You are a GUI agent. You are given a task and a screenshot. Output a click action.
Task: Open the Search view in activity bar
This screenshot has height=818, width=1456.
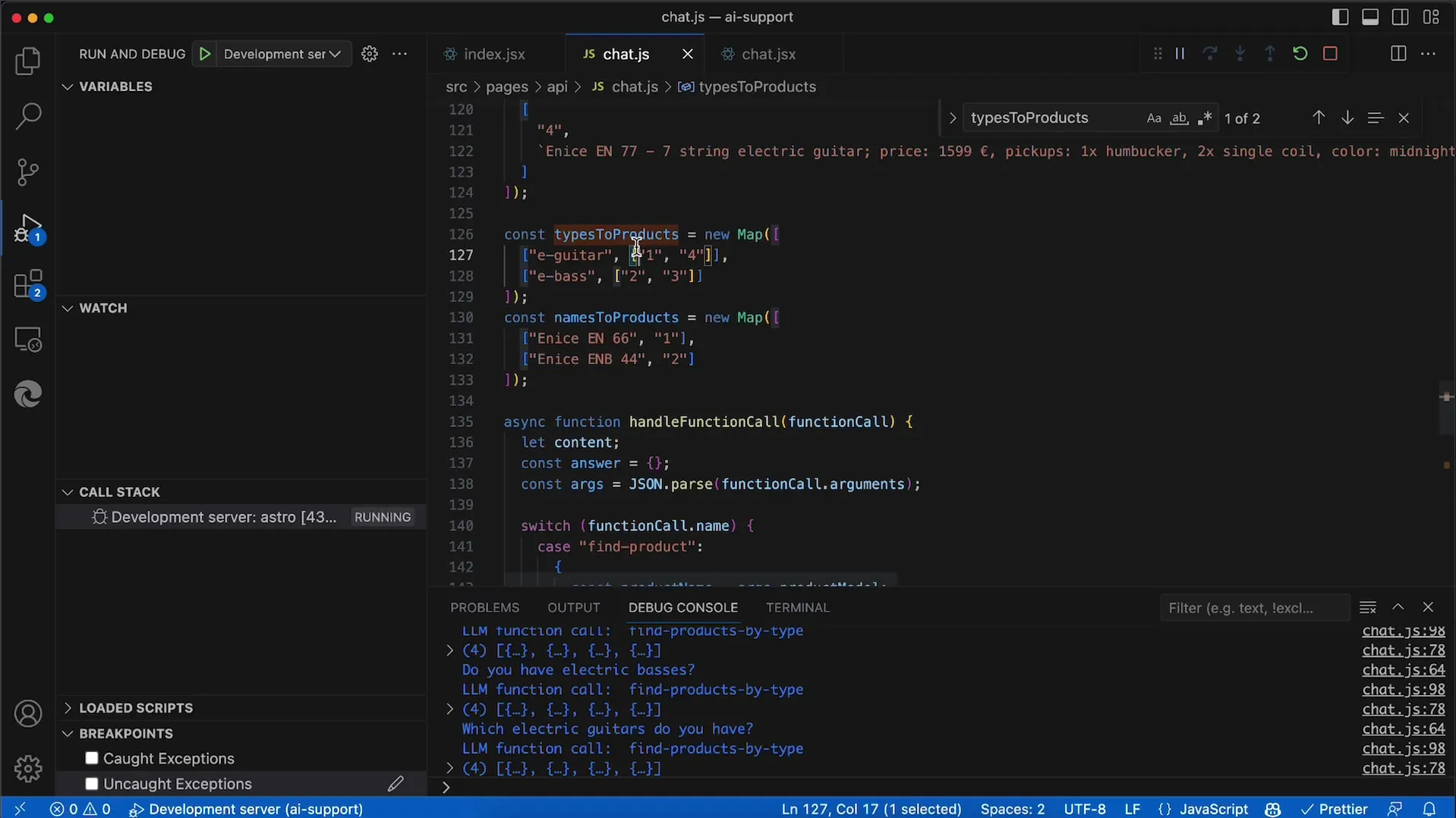click(x=28, y=116)
